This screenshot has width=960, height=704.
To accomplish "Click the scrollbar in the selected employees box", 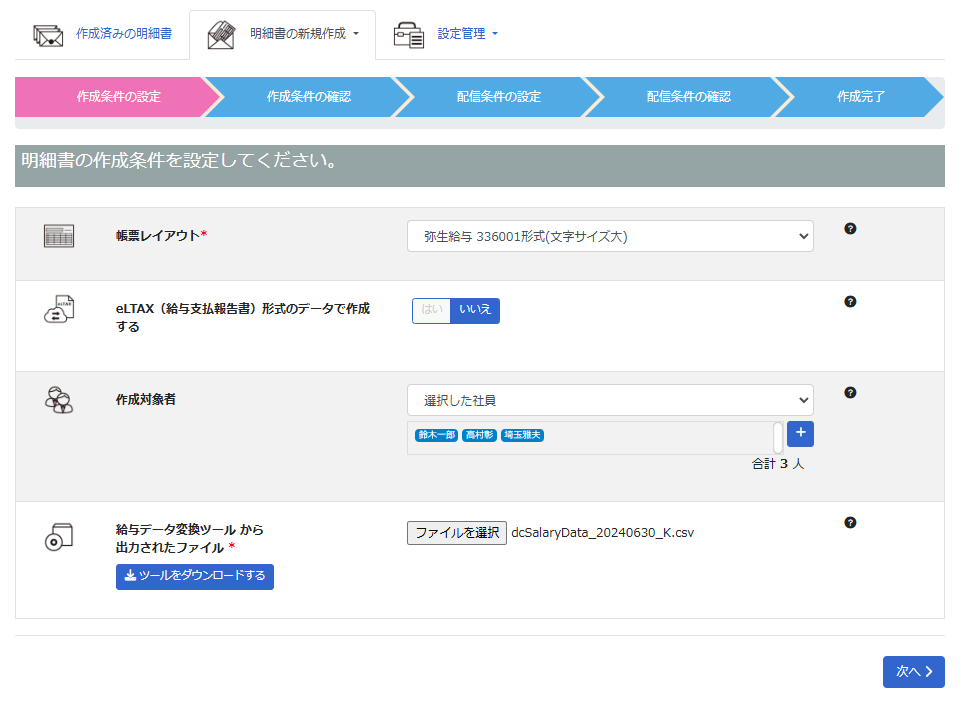I will [778, 437].
